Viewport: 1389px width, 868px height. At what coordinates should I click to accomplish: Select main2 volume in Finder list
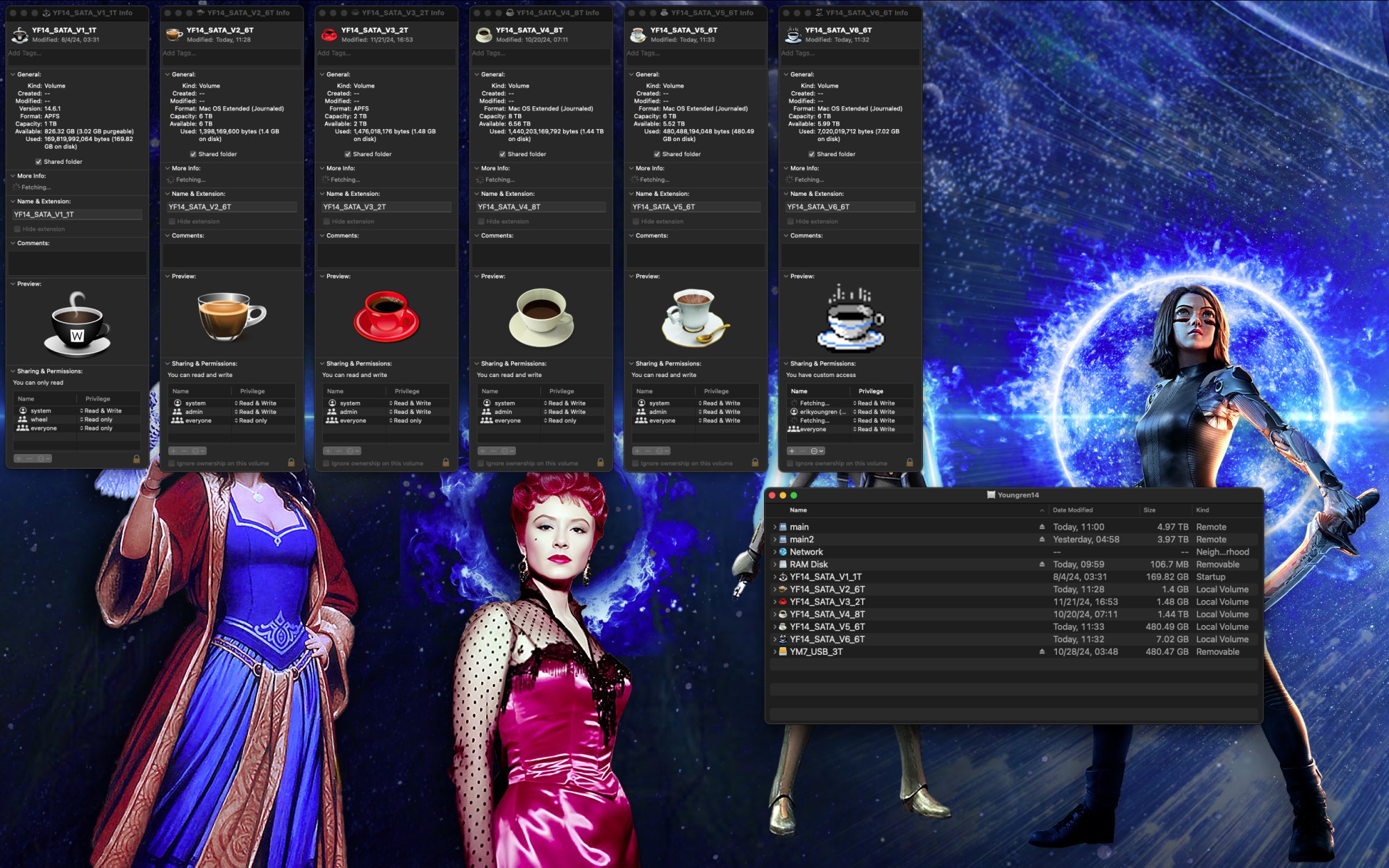[x=801, y=540]
